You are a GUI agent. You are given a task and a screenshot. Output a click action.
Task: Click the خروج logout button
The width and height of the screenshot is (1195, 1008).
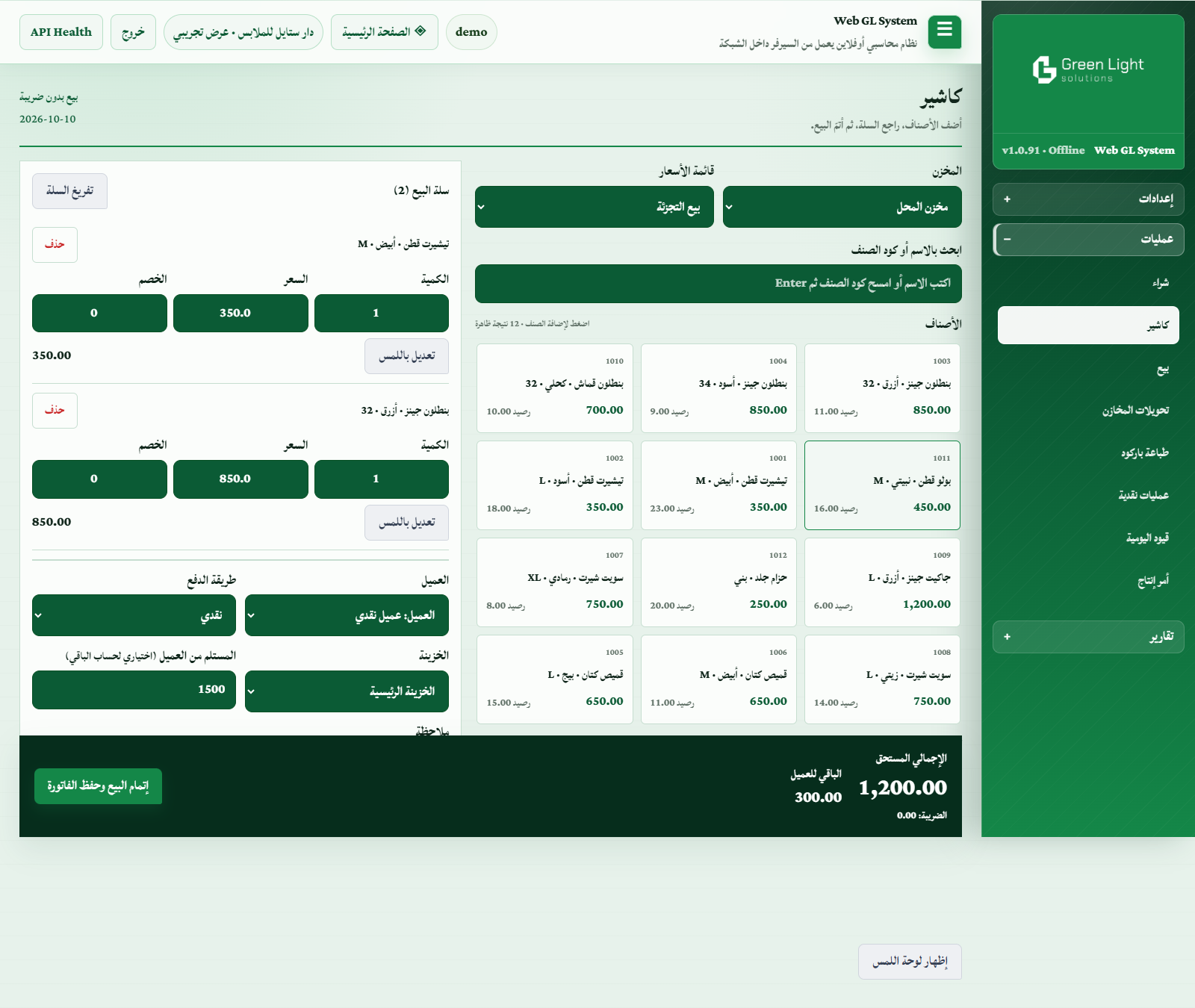click(133, 32)
